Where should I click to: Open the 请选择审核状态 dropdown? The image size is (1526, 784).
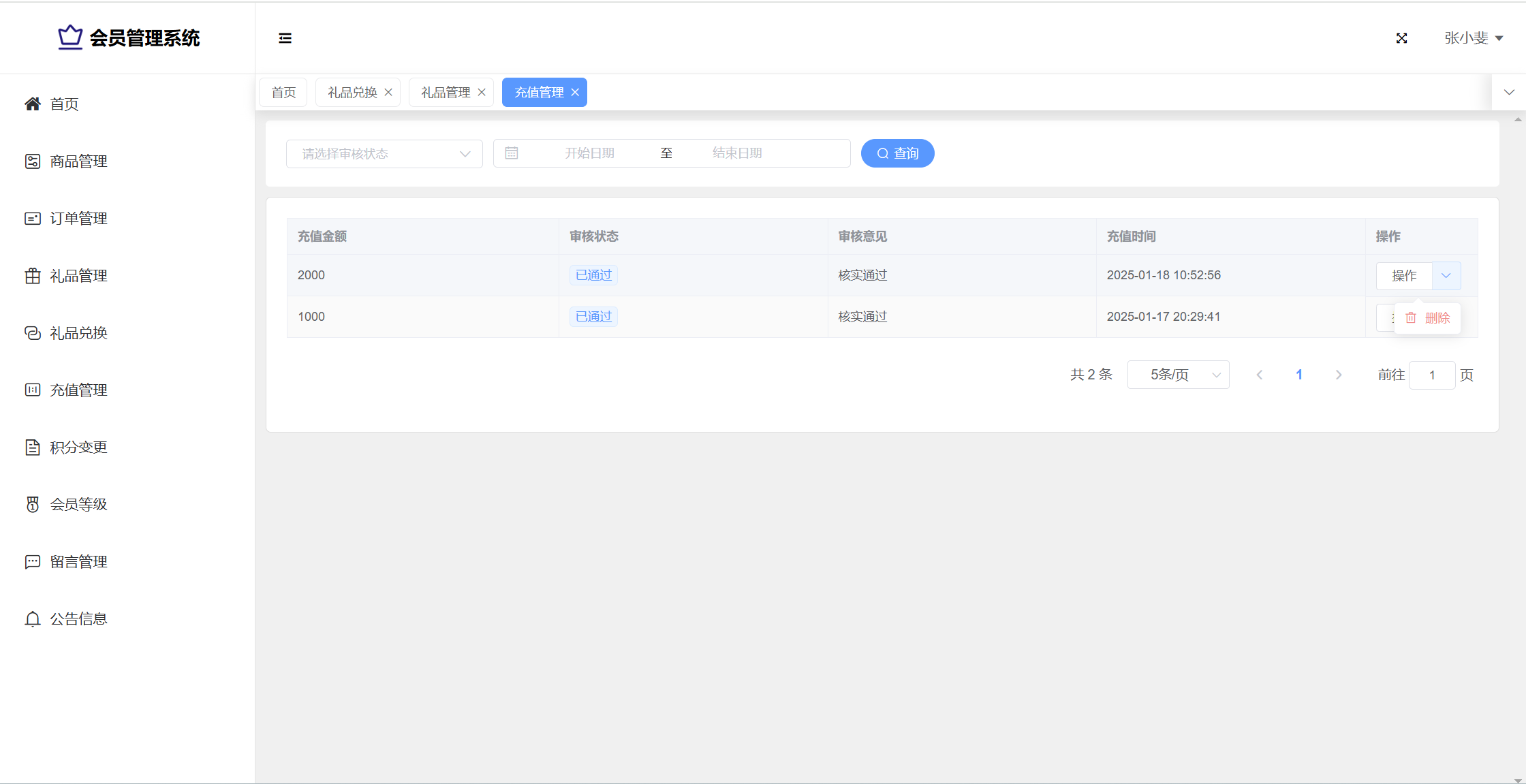384,154
